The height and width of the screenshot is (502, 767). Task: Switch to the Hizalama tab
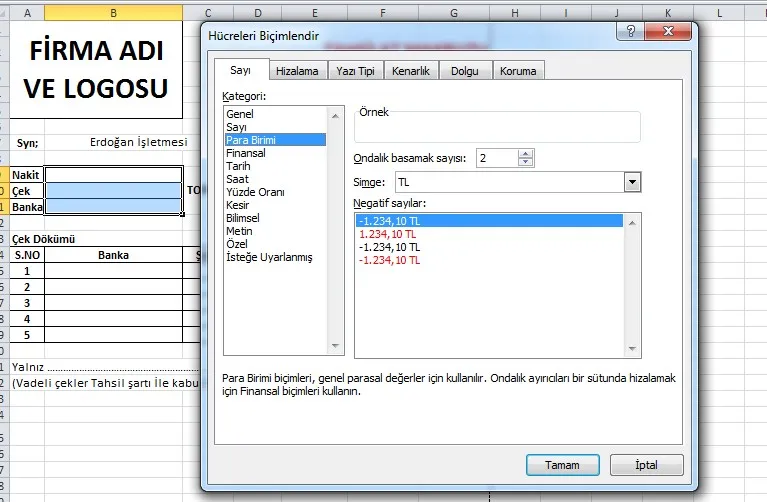pos(297,71)
